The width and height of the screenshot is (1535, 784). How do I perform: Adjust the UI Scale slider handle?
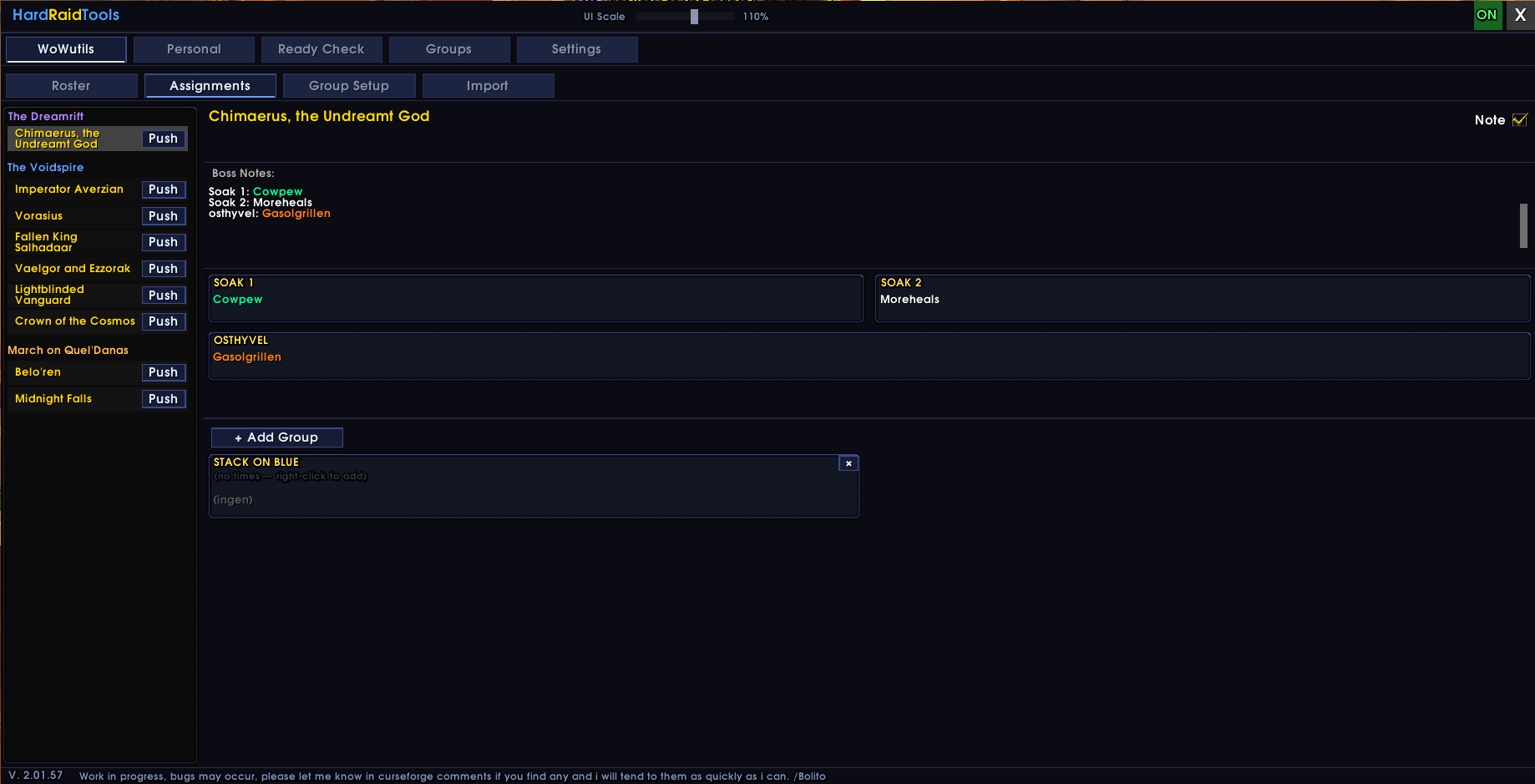[694, 17]
